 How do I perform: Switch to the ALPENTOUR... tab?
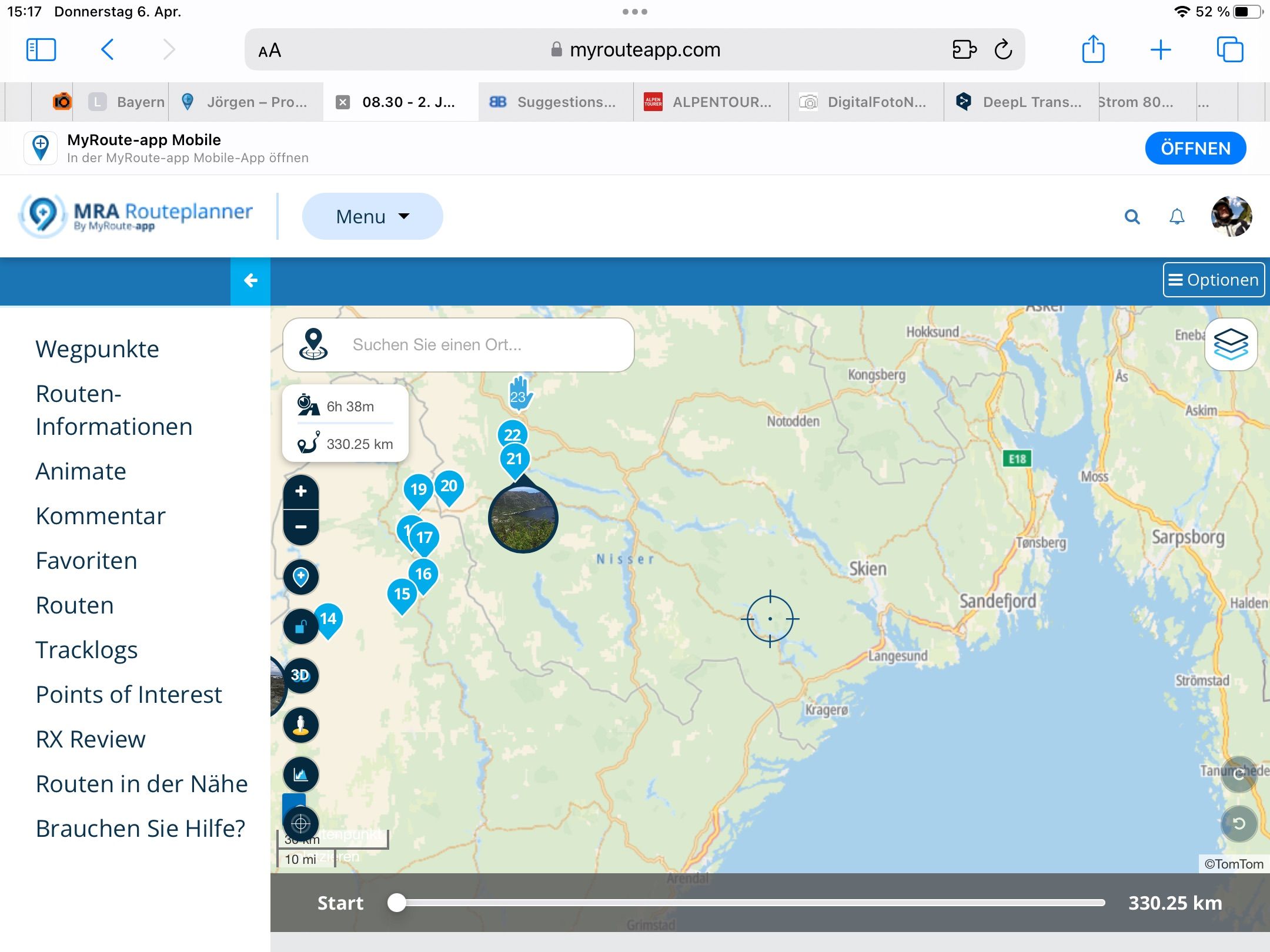point(711,102)
